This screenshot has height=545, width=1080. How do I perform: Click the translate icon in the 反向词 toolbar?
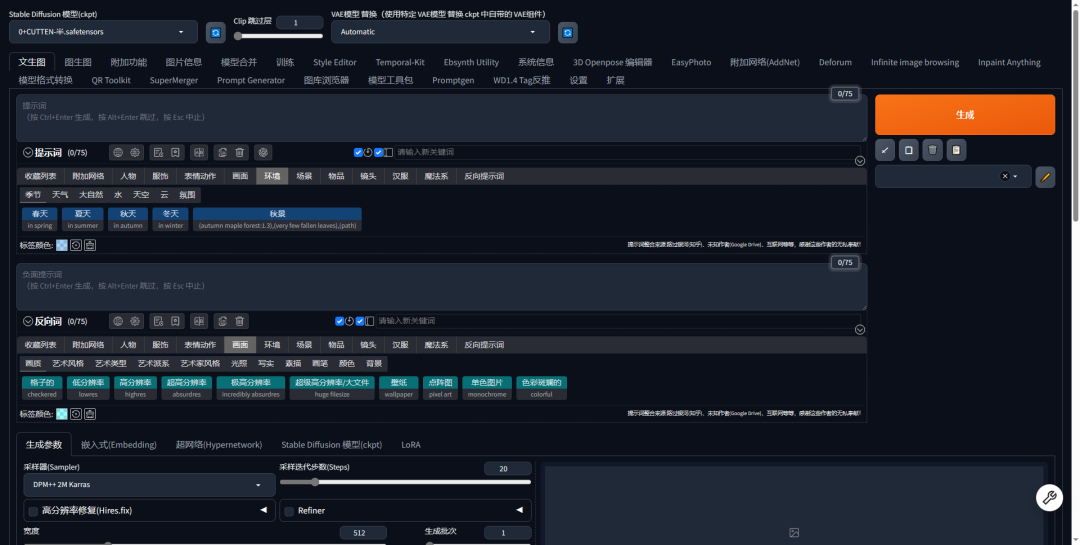(199, 321)
